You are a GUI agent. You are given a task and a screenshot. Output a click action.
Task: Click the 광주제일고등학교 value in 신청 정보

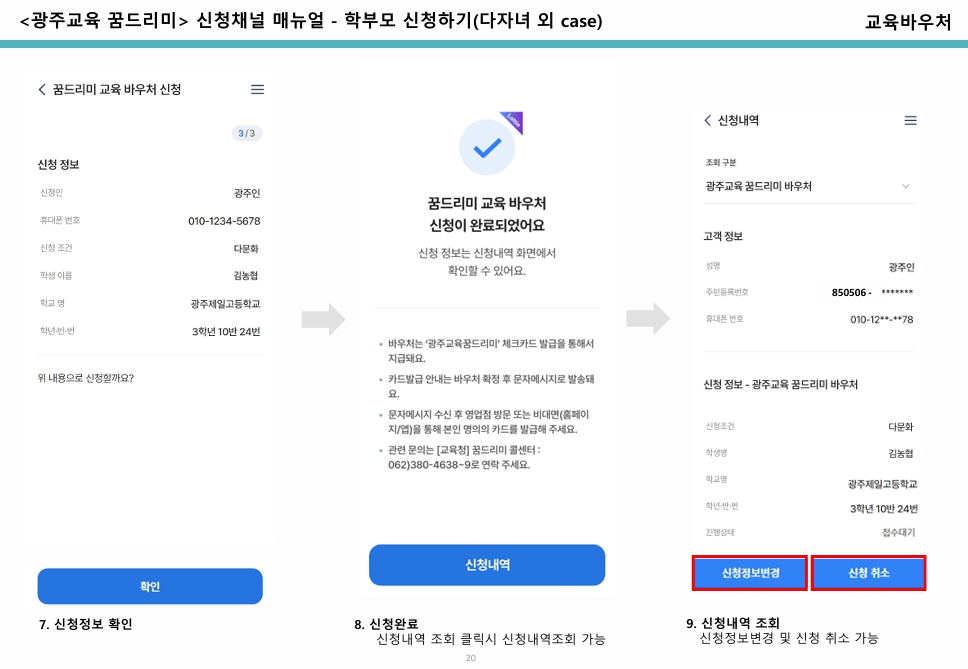point(225,304)
